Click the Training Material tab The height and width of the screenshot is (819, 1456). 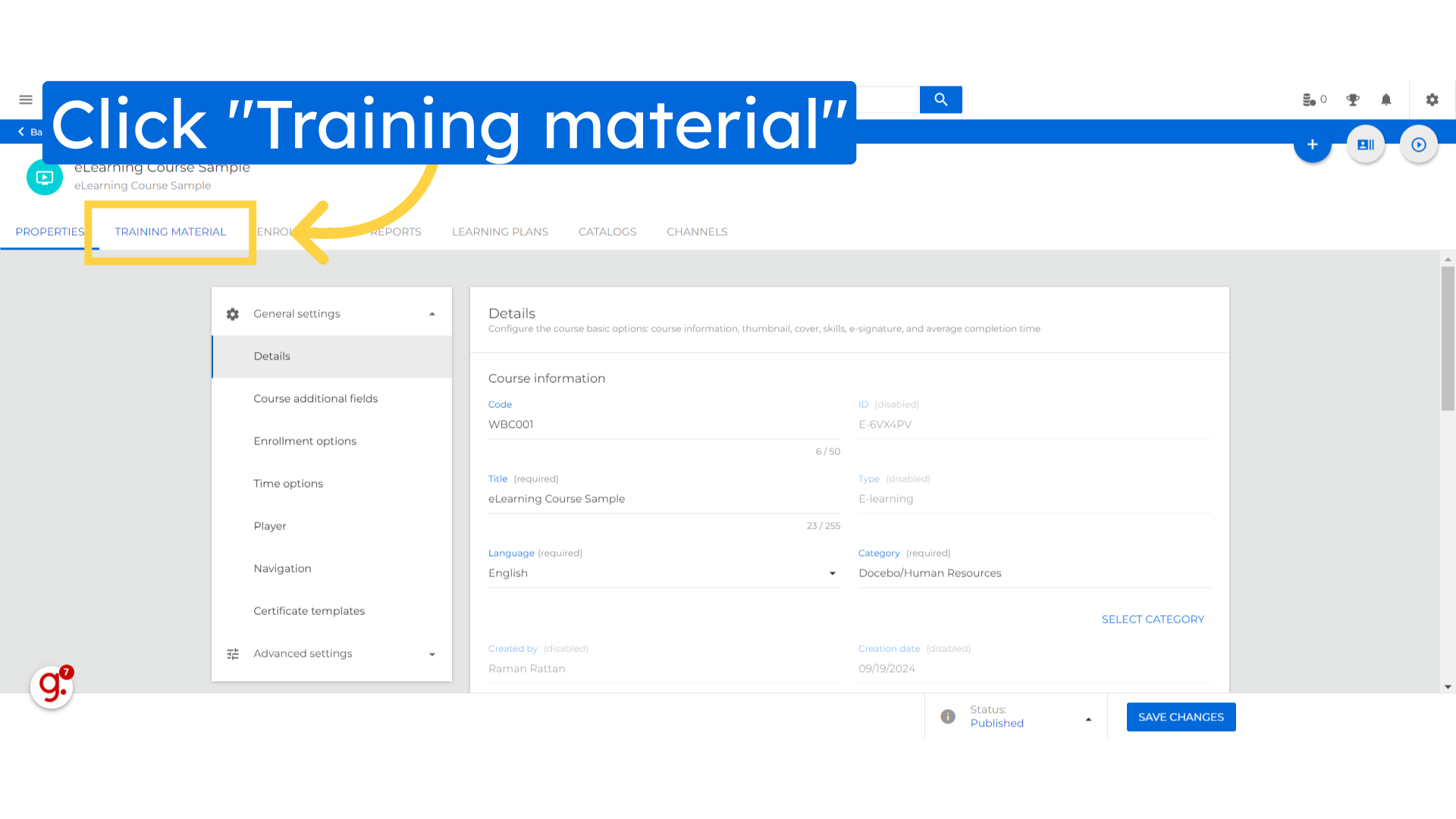coord(170,231)
